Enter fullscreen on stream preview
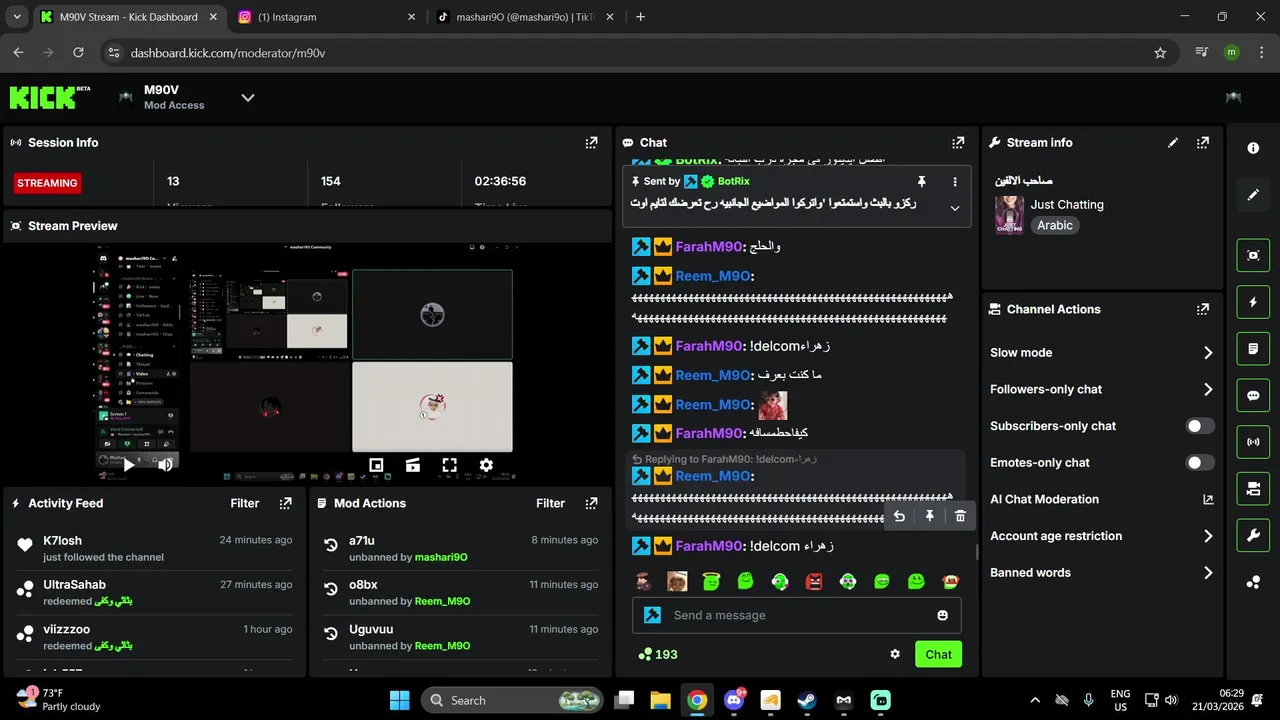The height and width of the screenshot is (720, 1280). click(449, 465)
